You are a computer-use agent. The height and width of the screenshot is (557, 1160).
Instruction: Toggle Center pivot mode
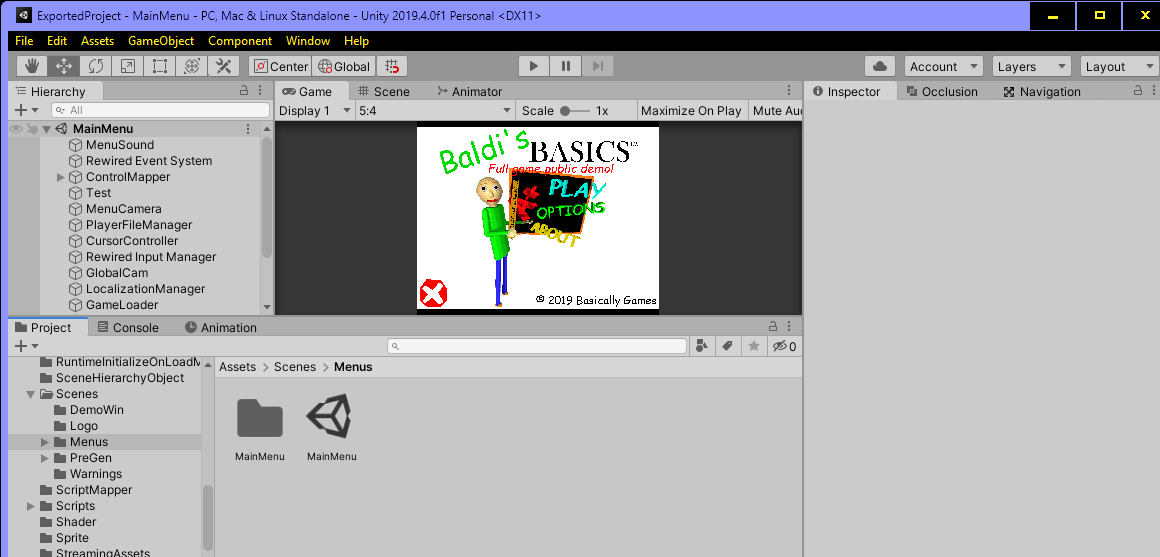click(280, 66)
